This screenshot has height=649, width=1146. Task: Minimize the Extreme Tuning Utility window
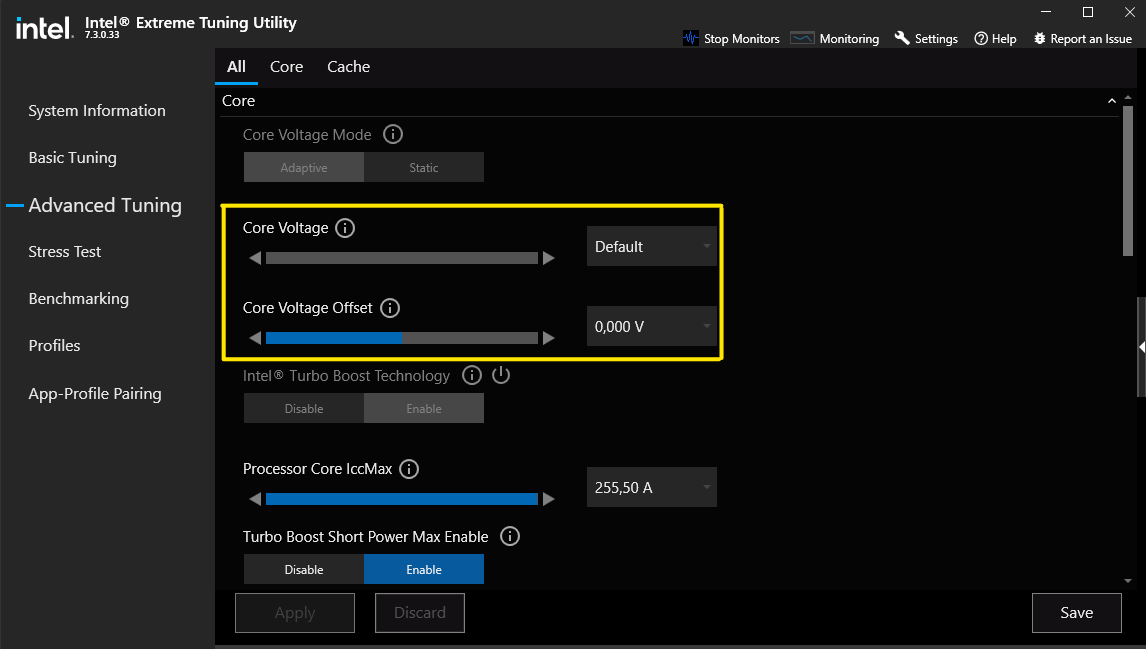point(1046,12)
